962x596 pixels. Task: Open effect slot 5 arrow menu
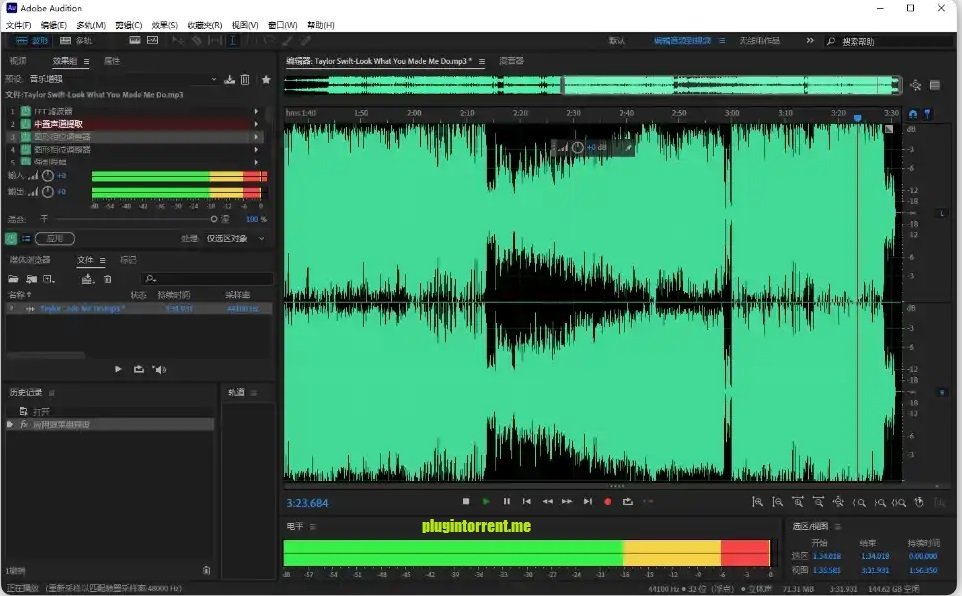pos(256,162)
